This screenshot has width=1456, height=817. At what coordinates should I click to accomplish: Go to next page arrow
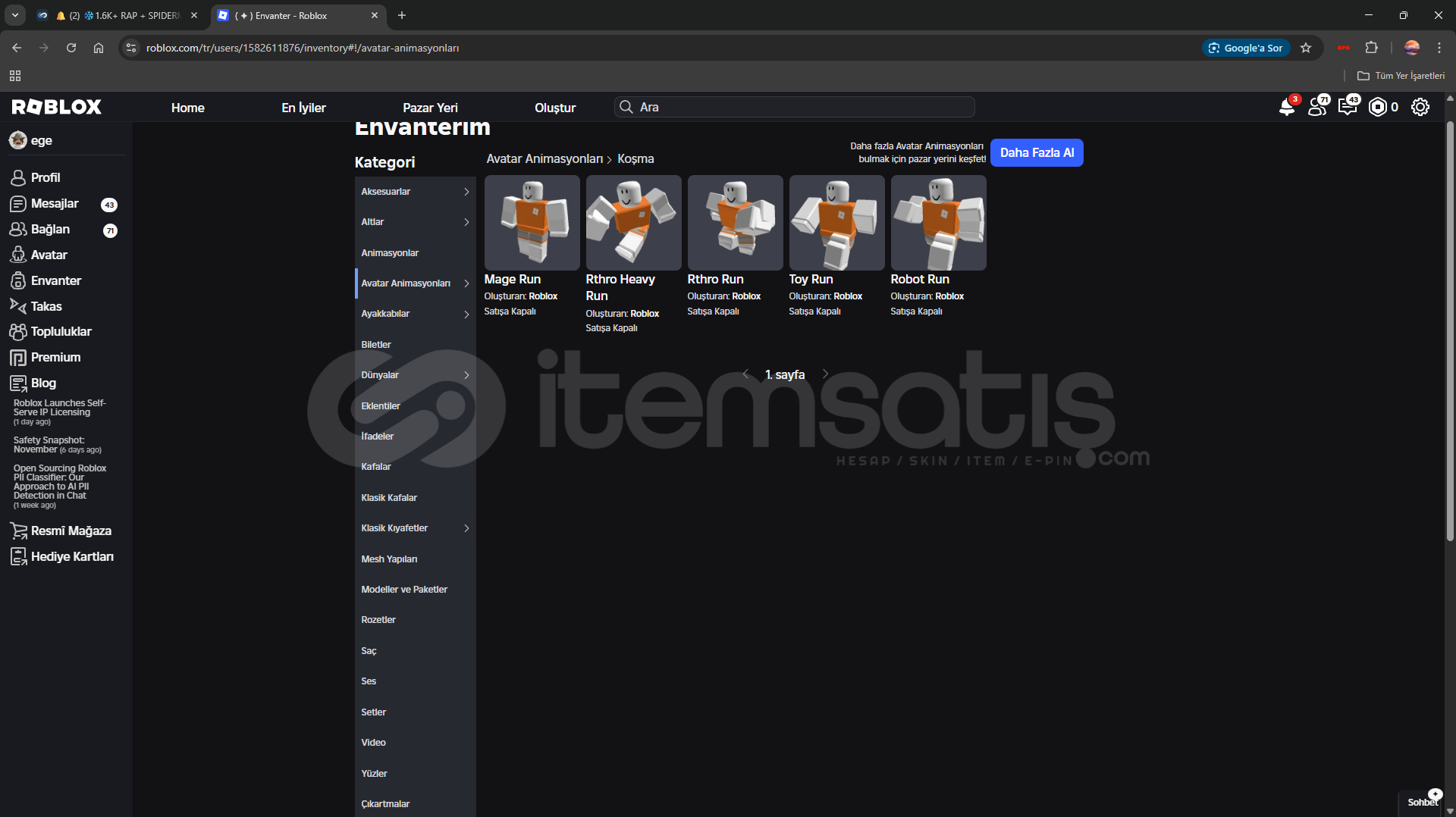[826, 374]
